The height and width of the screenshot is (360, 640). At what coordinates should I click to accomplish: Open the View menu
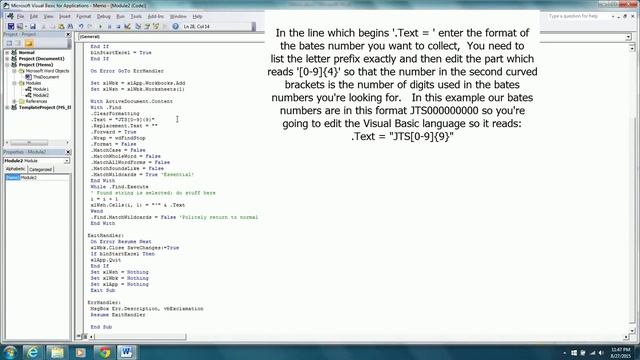[48, 16]
